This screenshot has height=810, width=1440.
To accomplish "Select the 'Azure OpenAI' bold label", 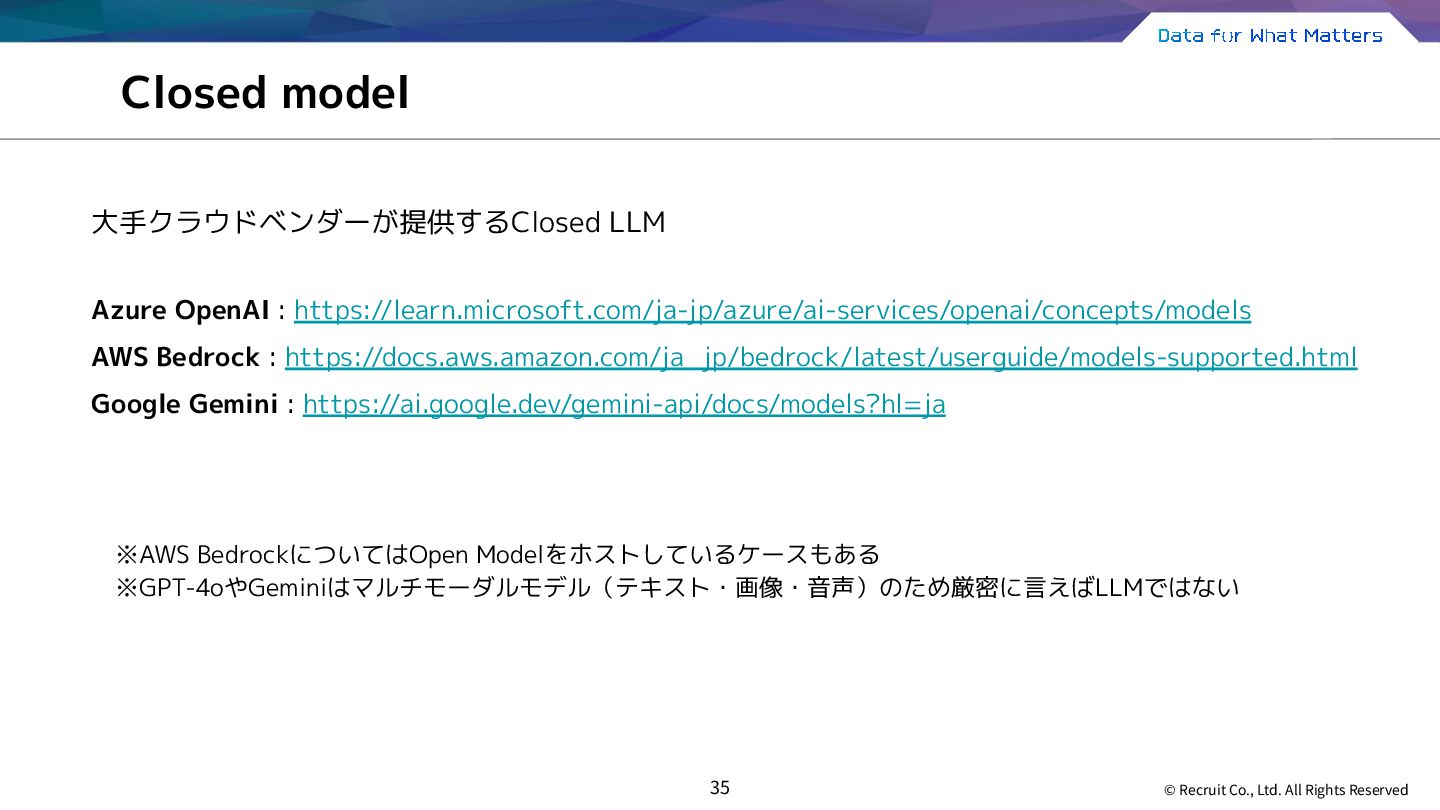I will pyautogui.click(x=180, y=310).
